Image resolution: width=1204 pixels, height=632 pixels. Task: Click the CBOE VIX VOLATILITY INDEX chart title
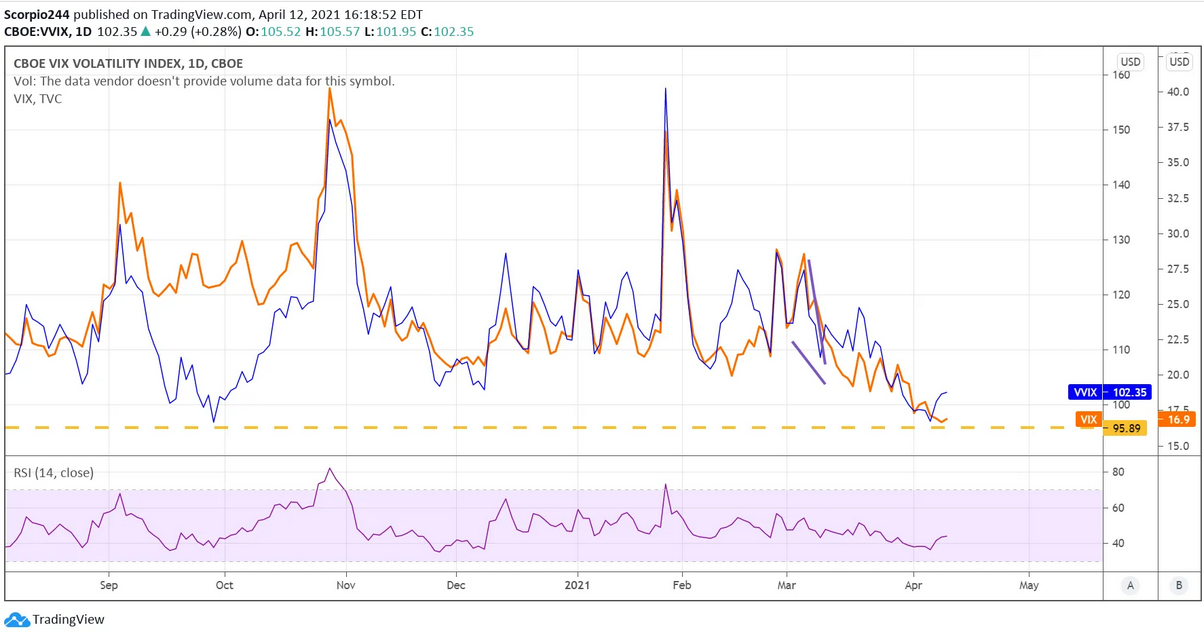click(128, 63)
